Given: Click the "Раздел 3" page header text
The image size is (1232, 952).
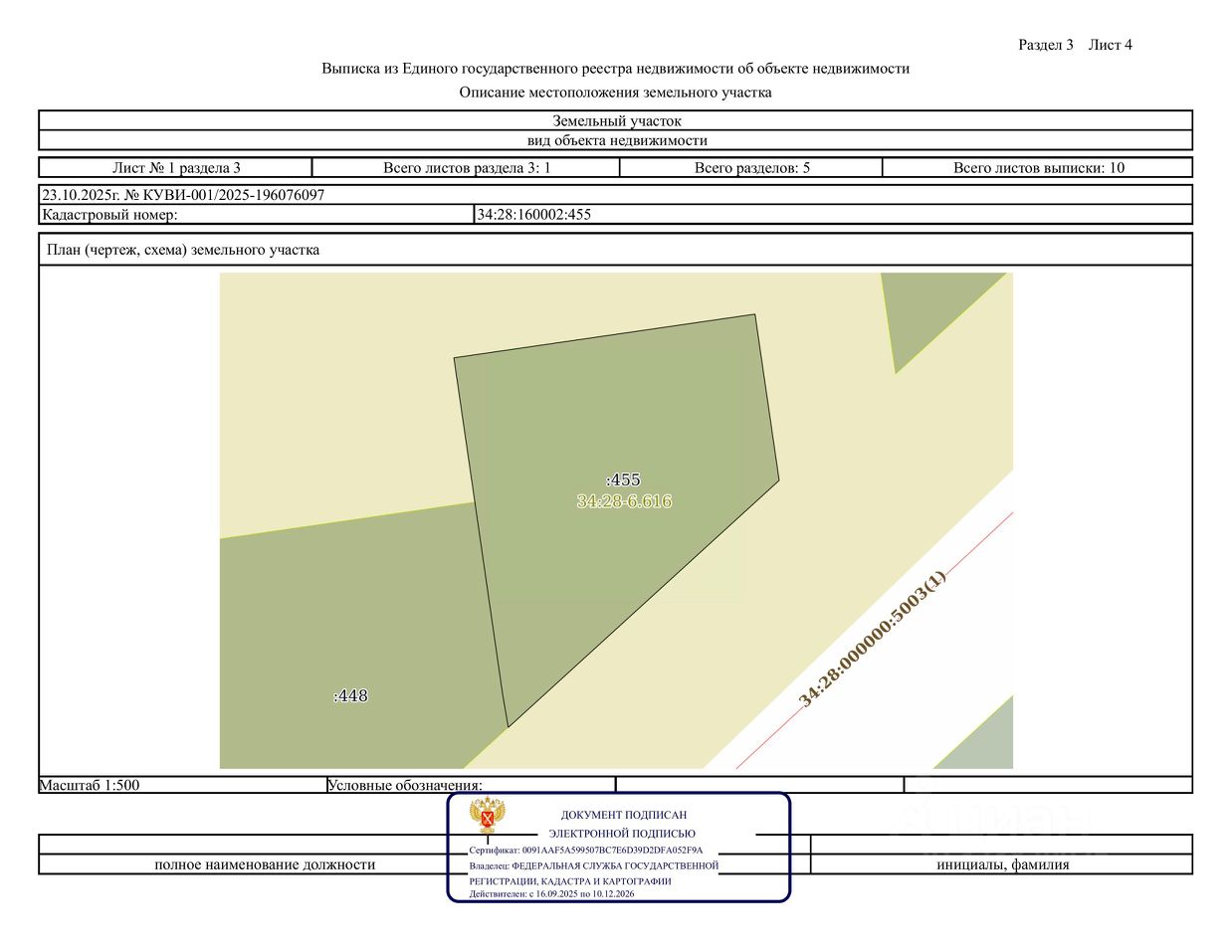Looking at the screenshot, I should click(x=1046, y=45).
